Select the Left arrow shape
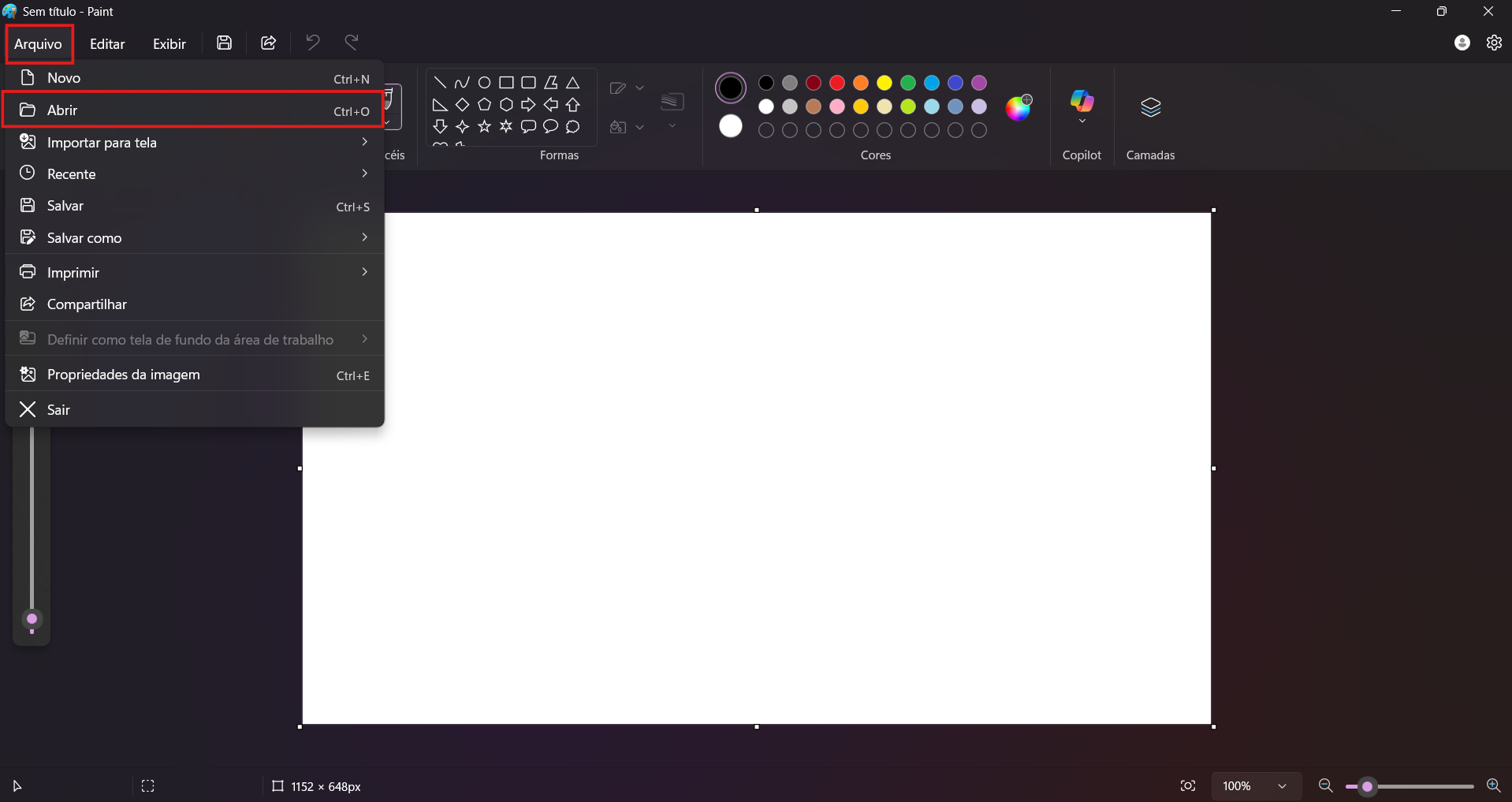 tap(550, 105)
